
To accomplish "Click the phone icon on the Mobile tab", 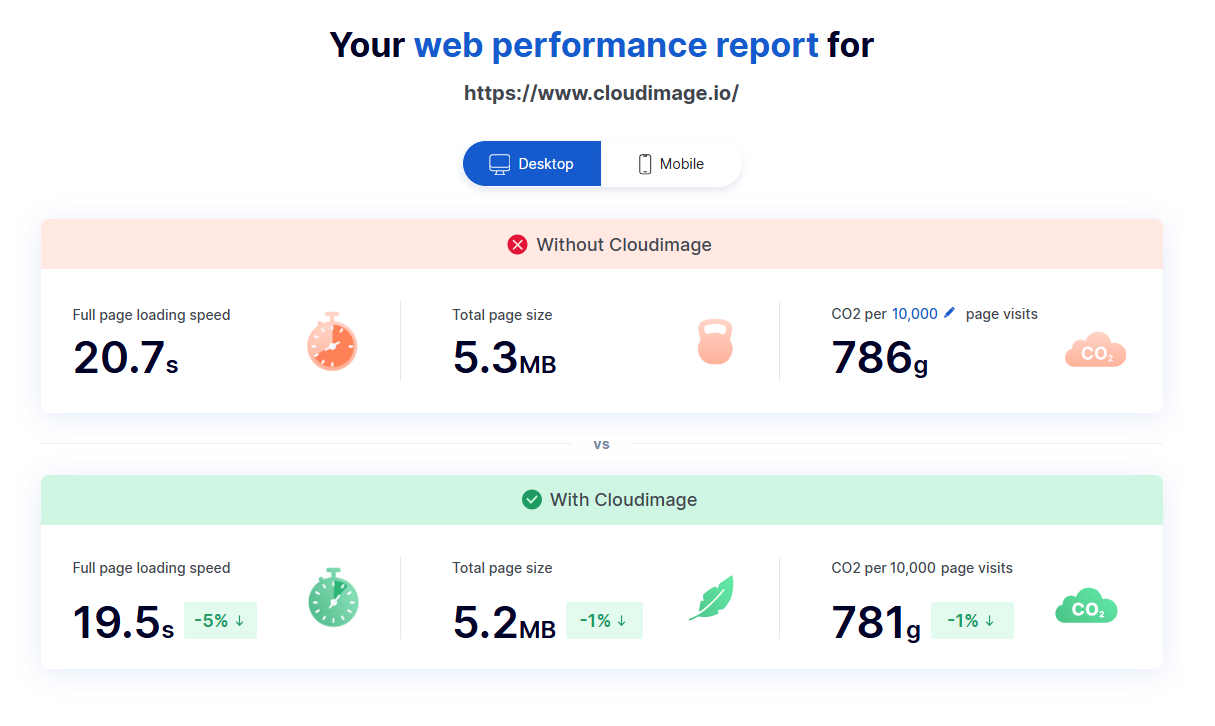I will pos(643,163).
